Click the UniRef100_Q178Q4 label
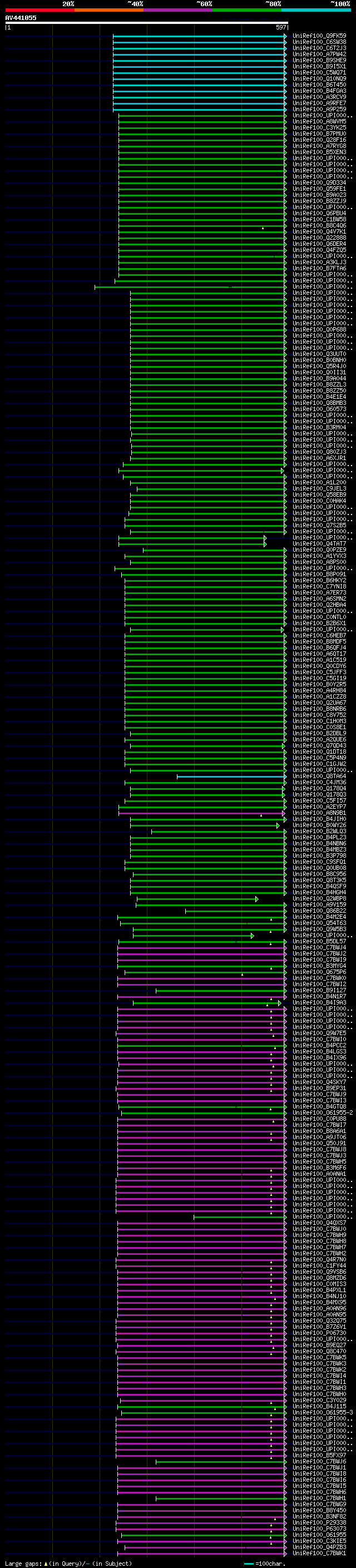Viewport: 356px width, 1568px height. click(319, 789)
